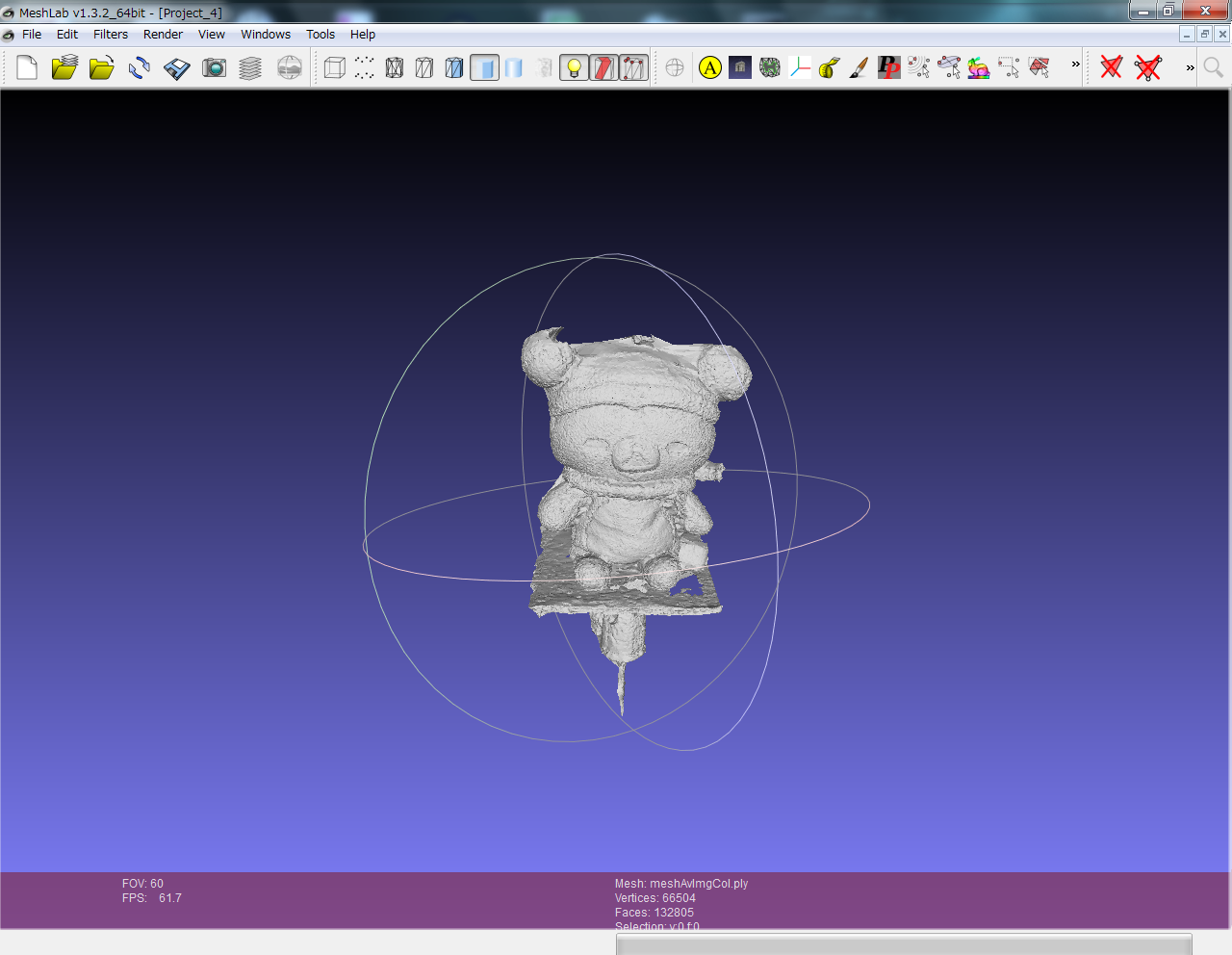Click the mesh name meshAvImgCol.ply text
1232x955 pixels.
tap(699, 884)
